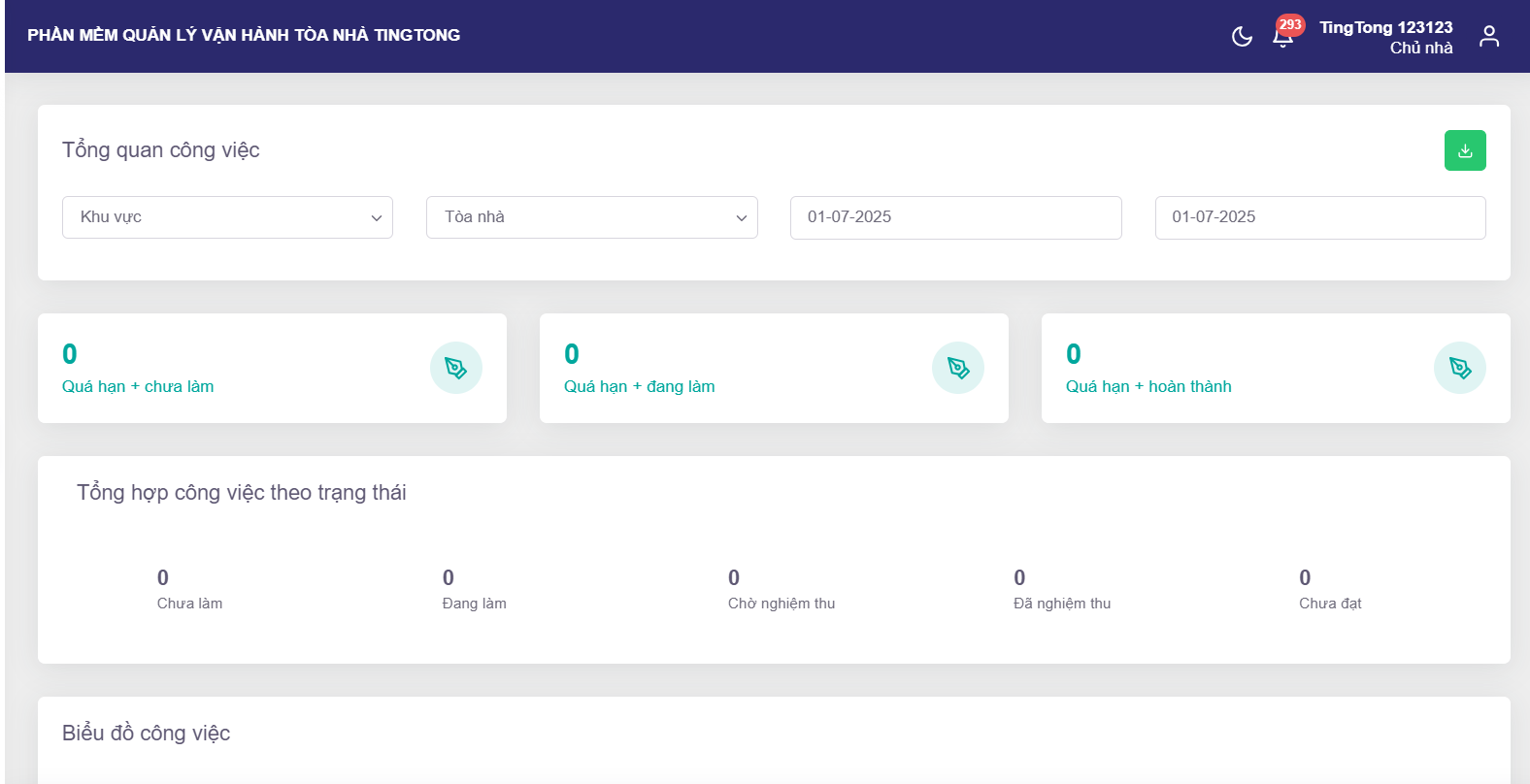Open the Quá hạn + hoàn thành link
The height and width of the screenshot is (784, 1530).
pyautogui.click(x=1148, y=386)
